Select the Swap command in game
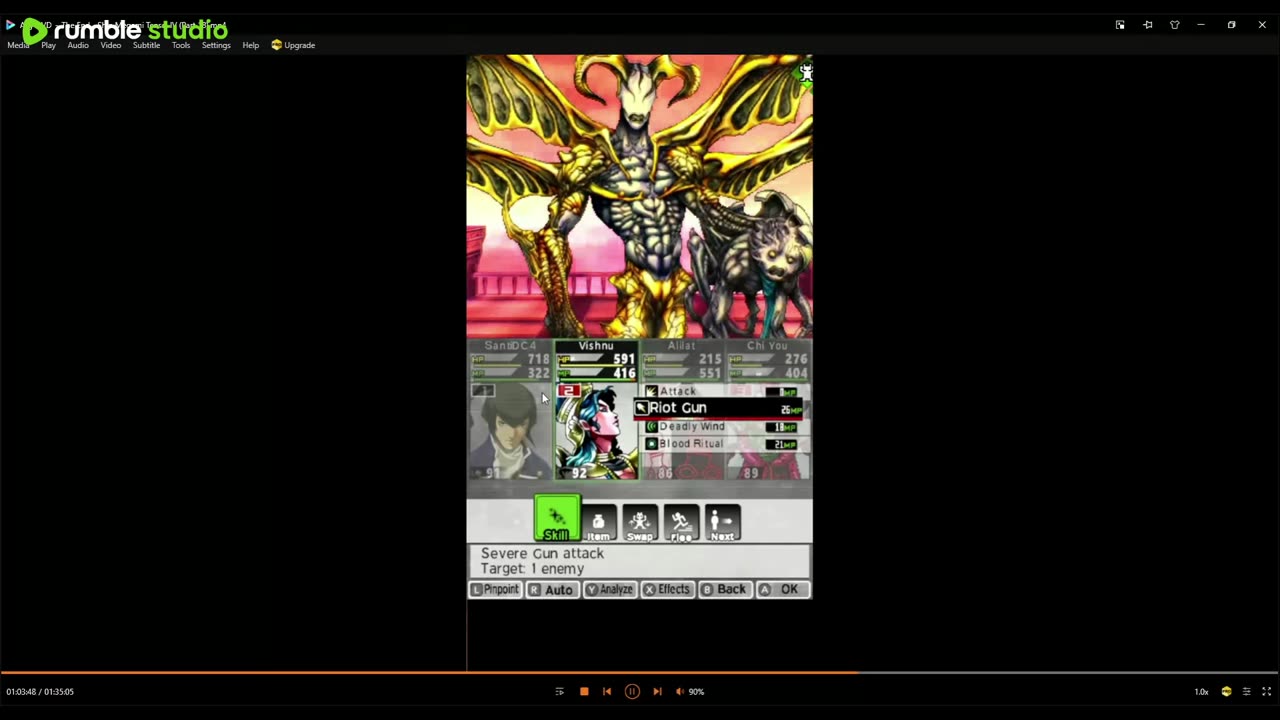Image resolution: width=1280 pixels, height=720 pixels. pyautogui.click(x=640, y=522)
